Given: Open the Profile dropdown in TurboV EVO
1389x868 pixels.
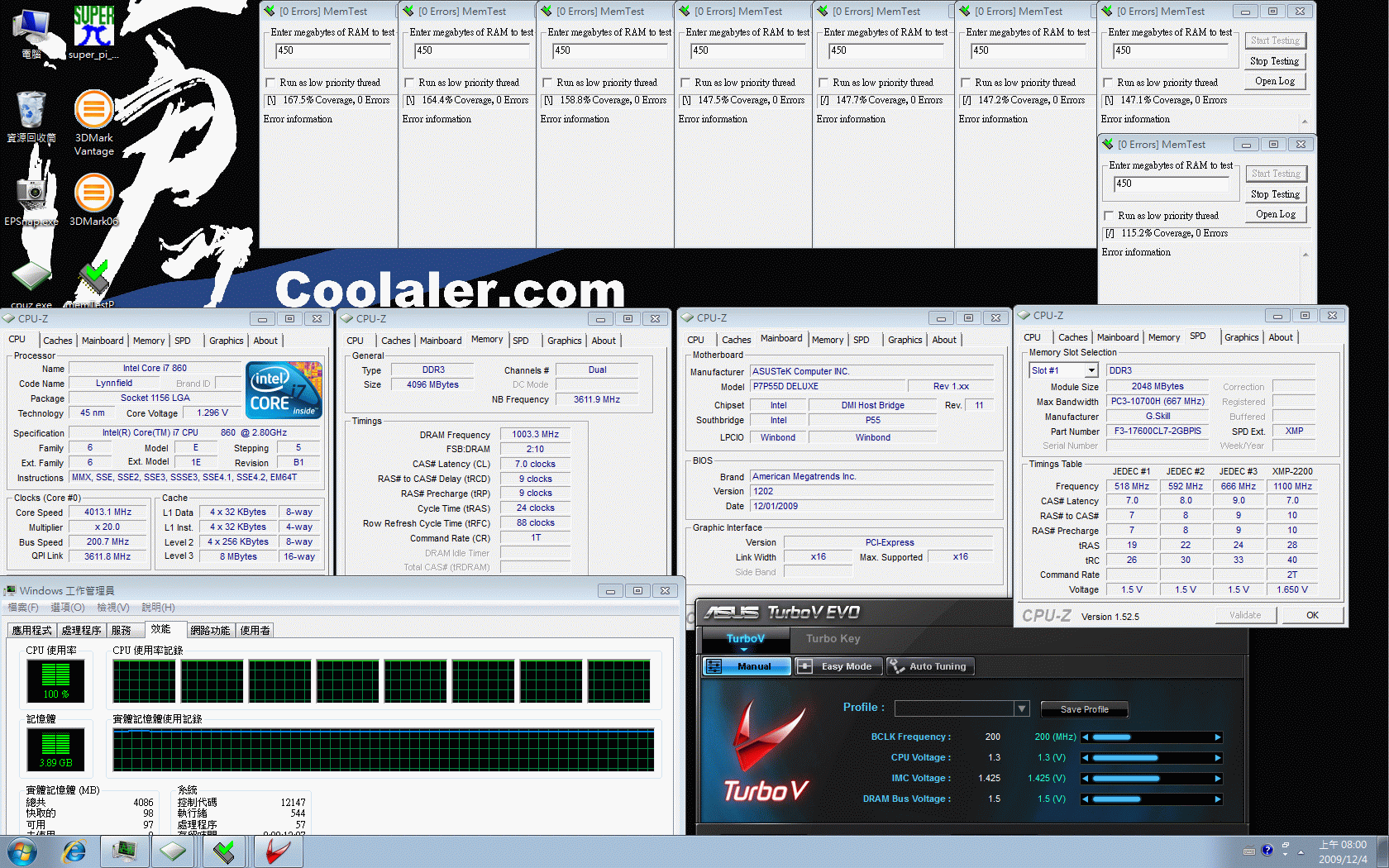Looking at the screenshot, I should pyautogui.click(x=1022, y=708).
